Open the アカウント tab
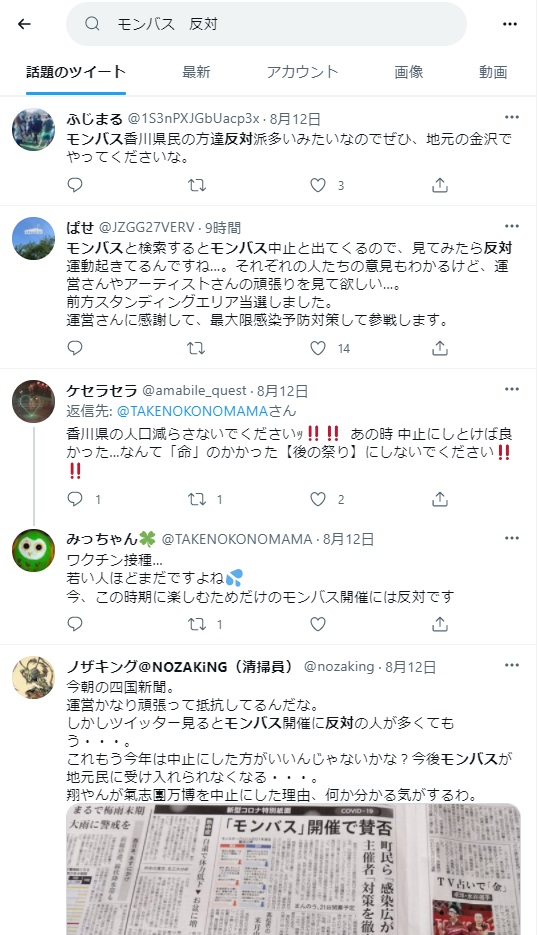The image size is (539, 935). click(x=302, y=72)
